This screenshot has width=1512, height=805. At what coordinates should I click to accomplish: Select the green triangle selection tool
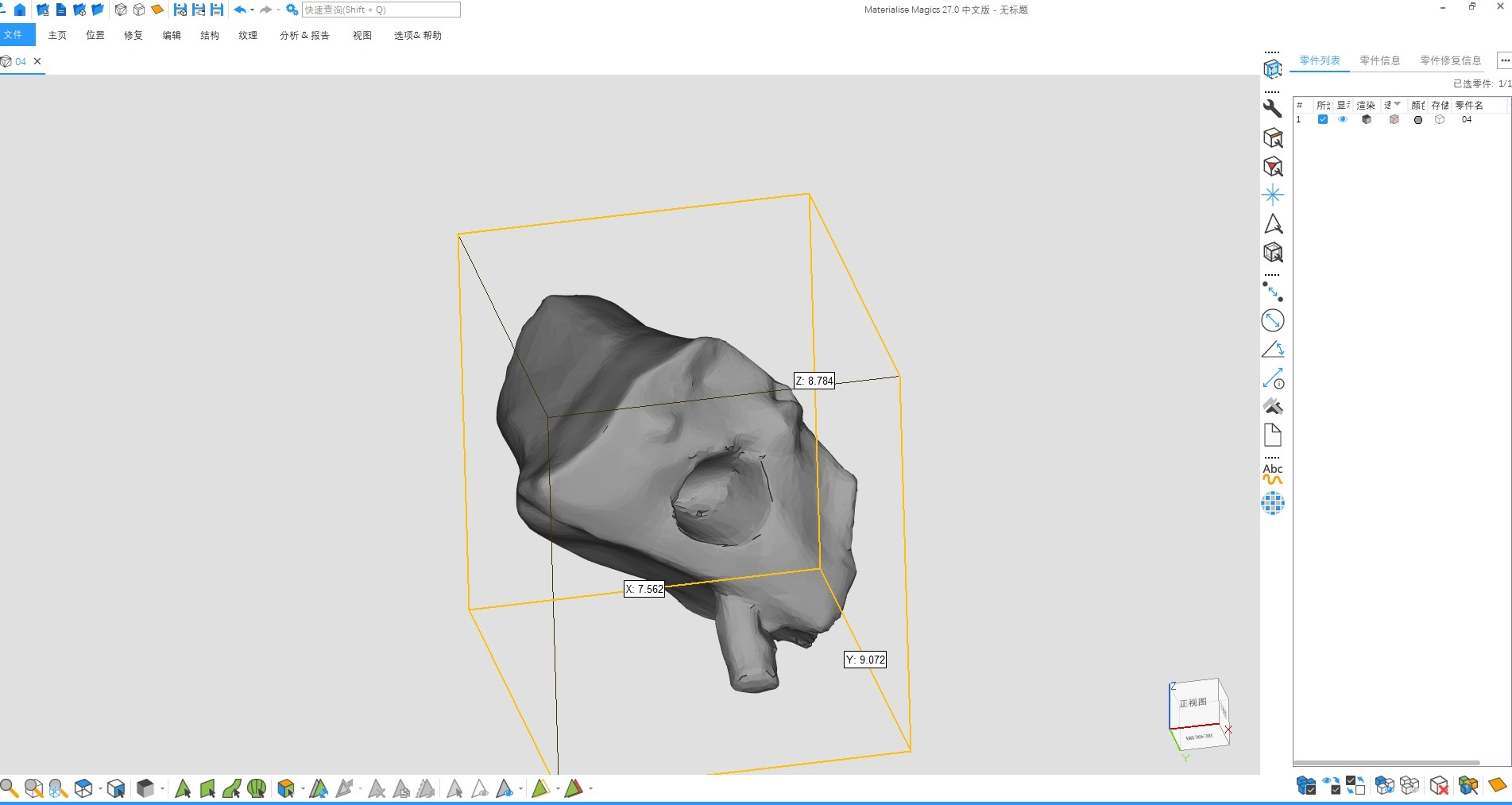(x=182, y=788)
